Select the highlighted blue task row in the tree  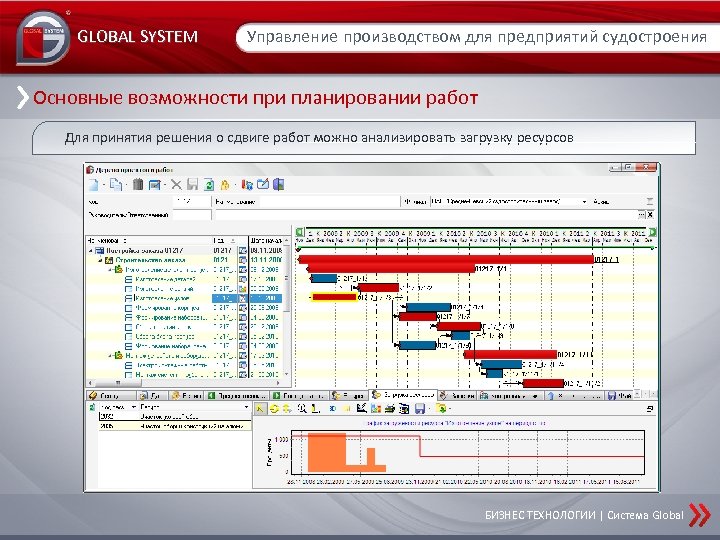pyautogui.click(x=185, y=298)
